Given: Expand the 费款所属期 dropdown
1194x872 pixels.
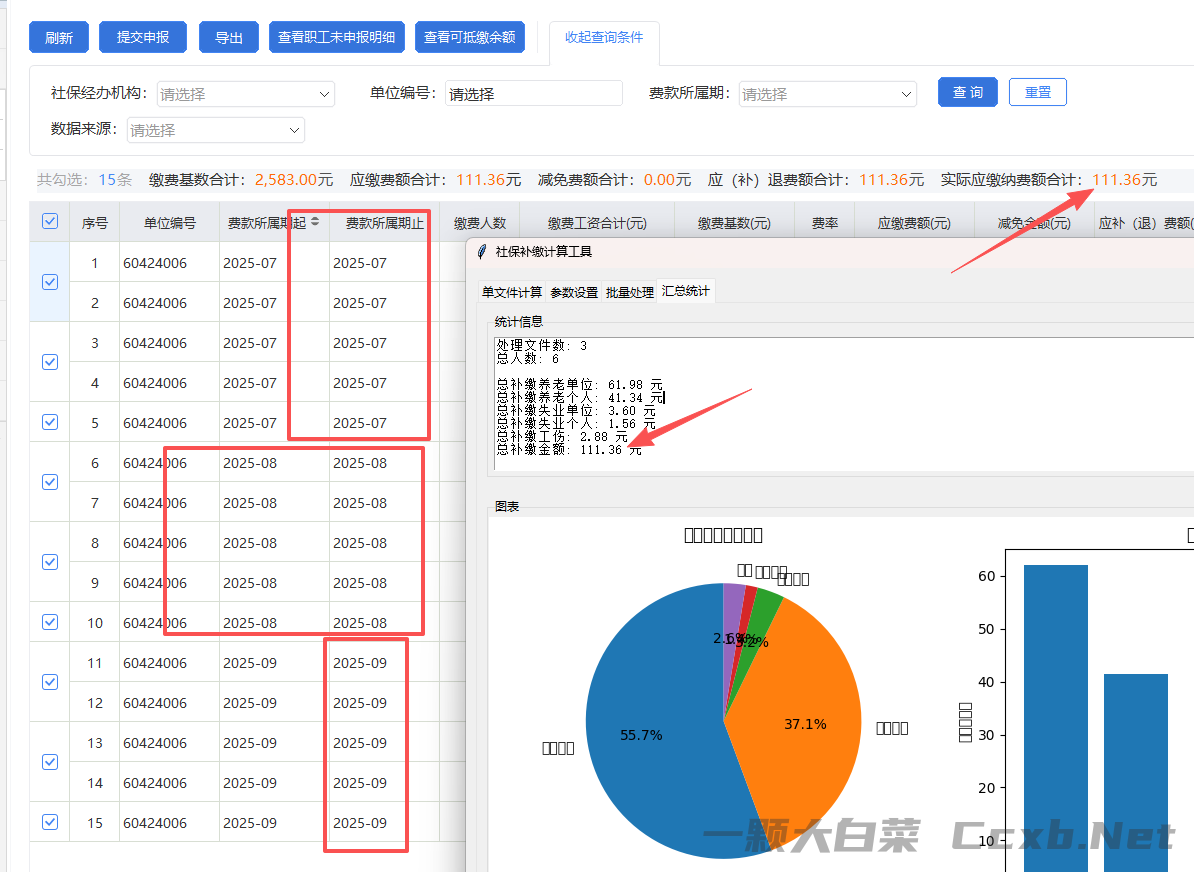Looking at the screenshot, I should coord(827,94).
